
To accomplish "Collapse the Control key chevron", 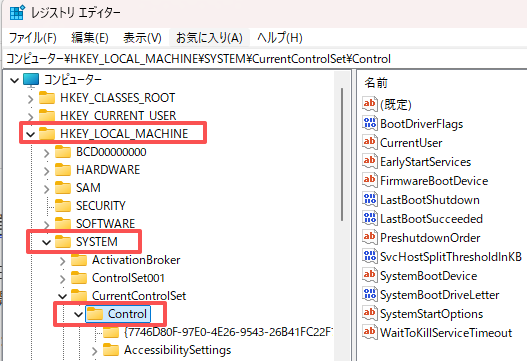I will [78, 314].
